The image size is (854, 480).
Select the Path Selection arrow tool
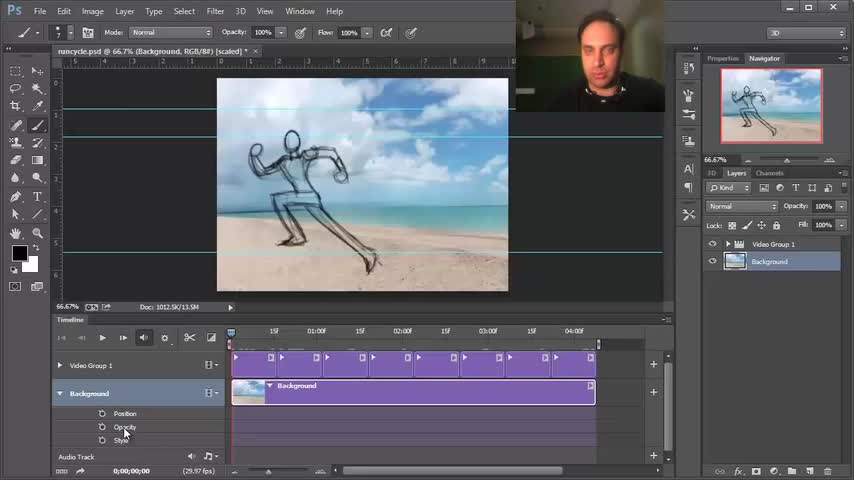(15, 215)
